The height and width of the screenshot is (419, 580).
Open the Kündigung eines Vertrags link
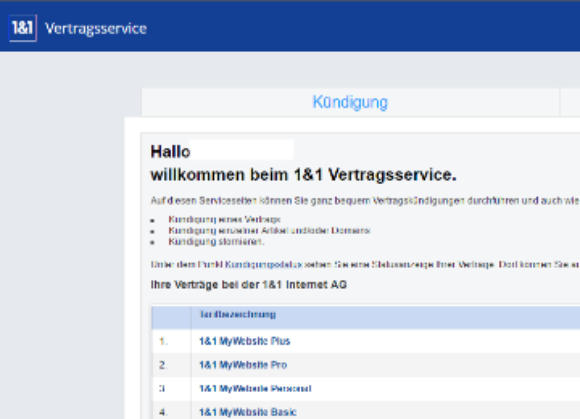coord(224,219)
